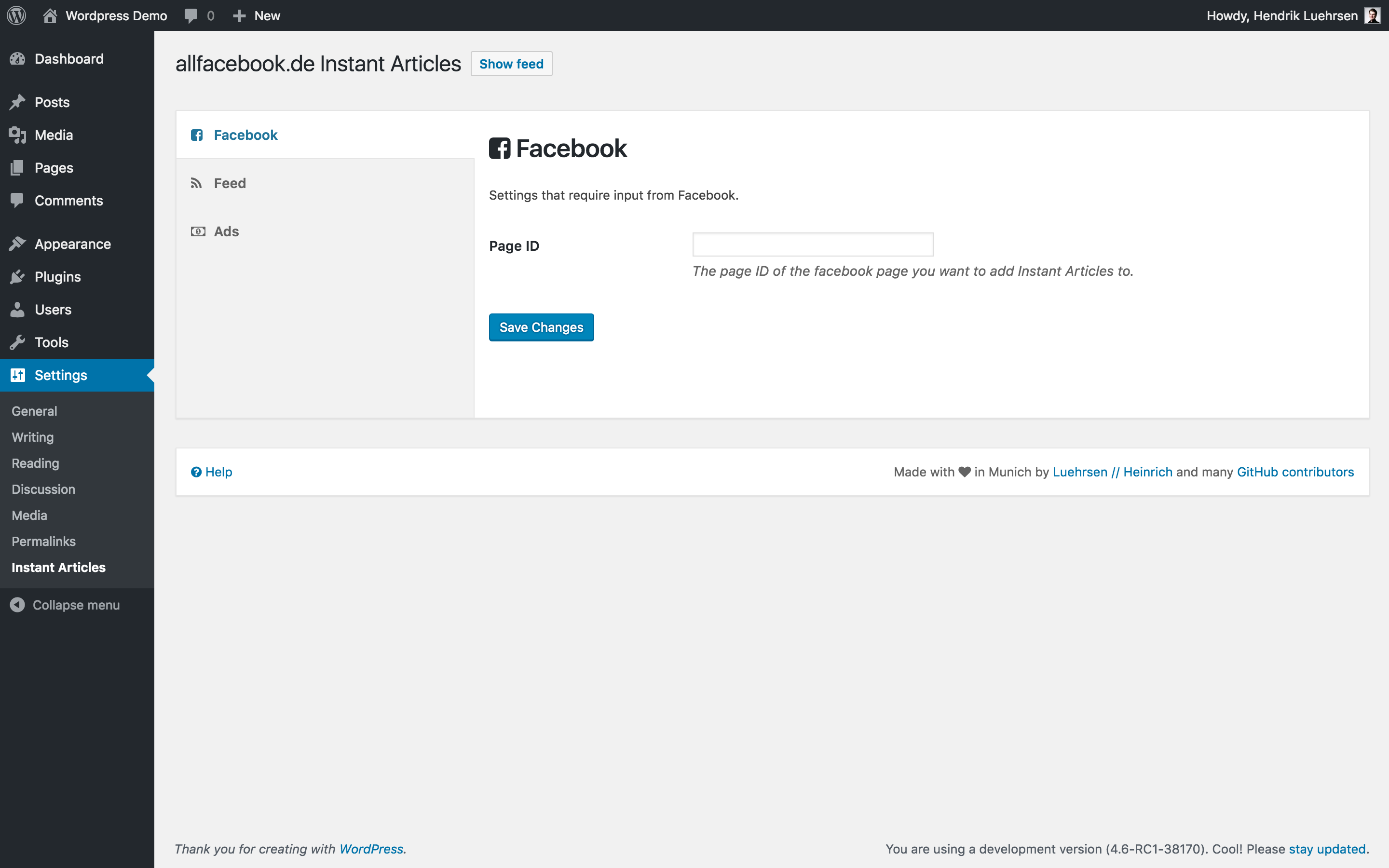Click the Comments speech bubble icon in sidebar
The width and height of the screenshot is (1389, 868).
pyautogui.click(x=17, y=200)
